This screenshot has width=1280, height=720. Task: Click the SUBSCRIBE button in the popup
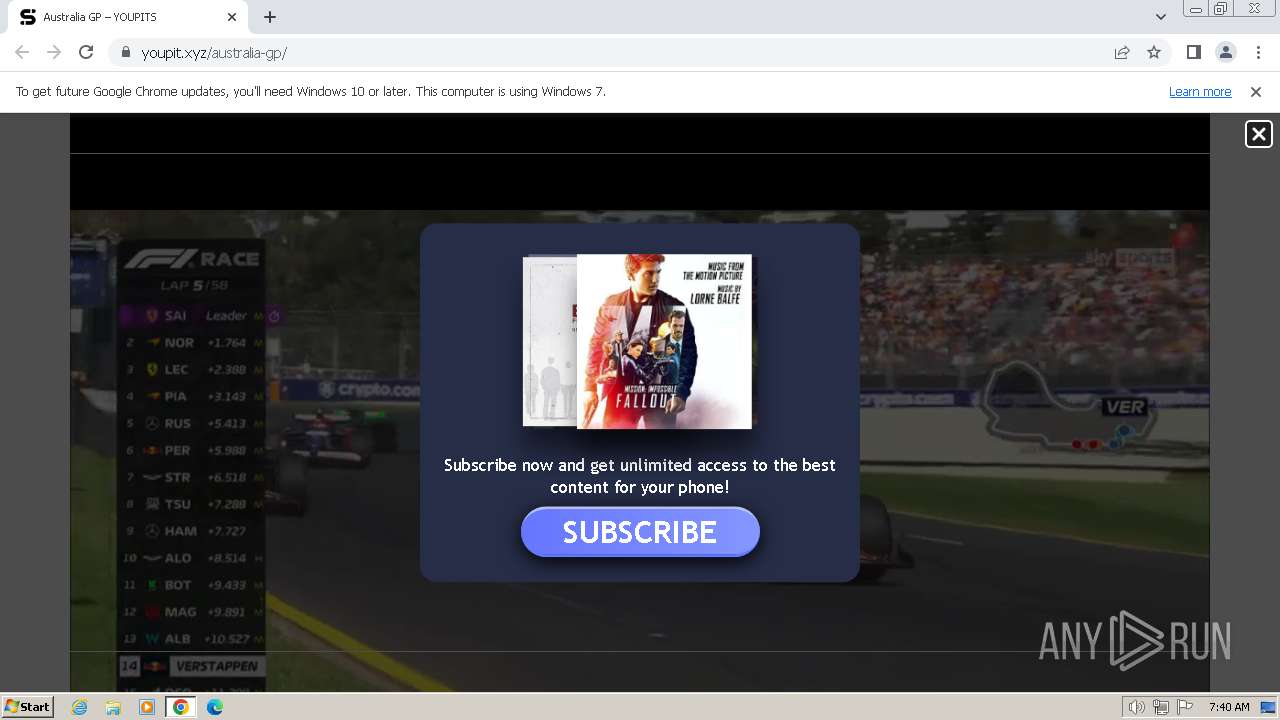pos(640,532)
